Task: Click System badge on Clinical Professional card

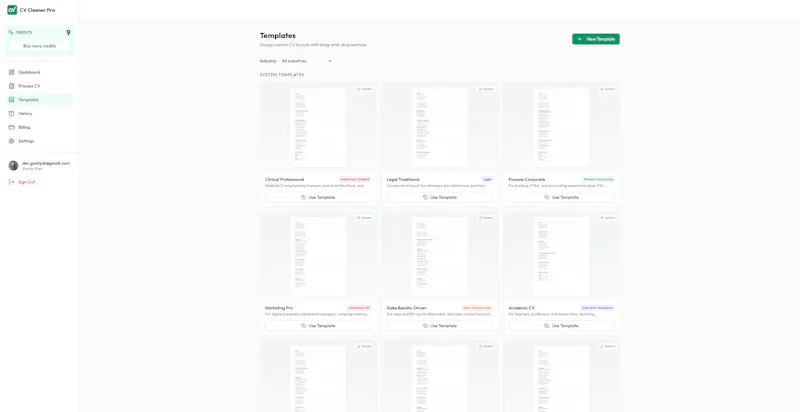Action: point(364,89)
